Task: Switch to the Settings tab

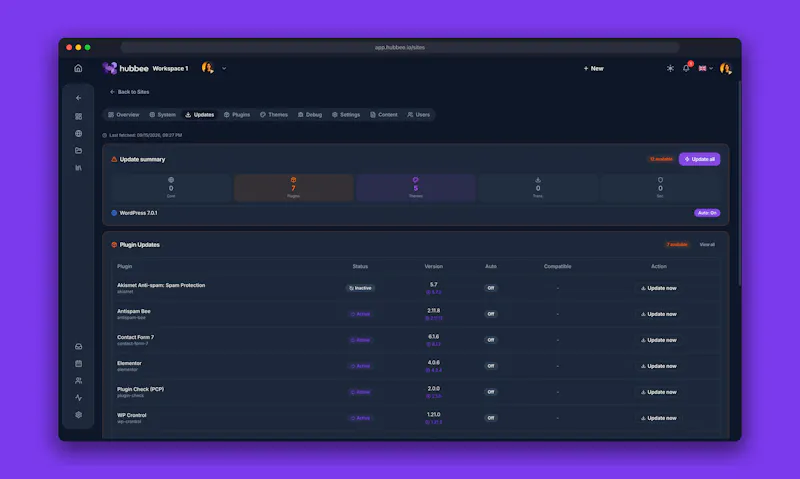Action: coord(346,115)
